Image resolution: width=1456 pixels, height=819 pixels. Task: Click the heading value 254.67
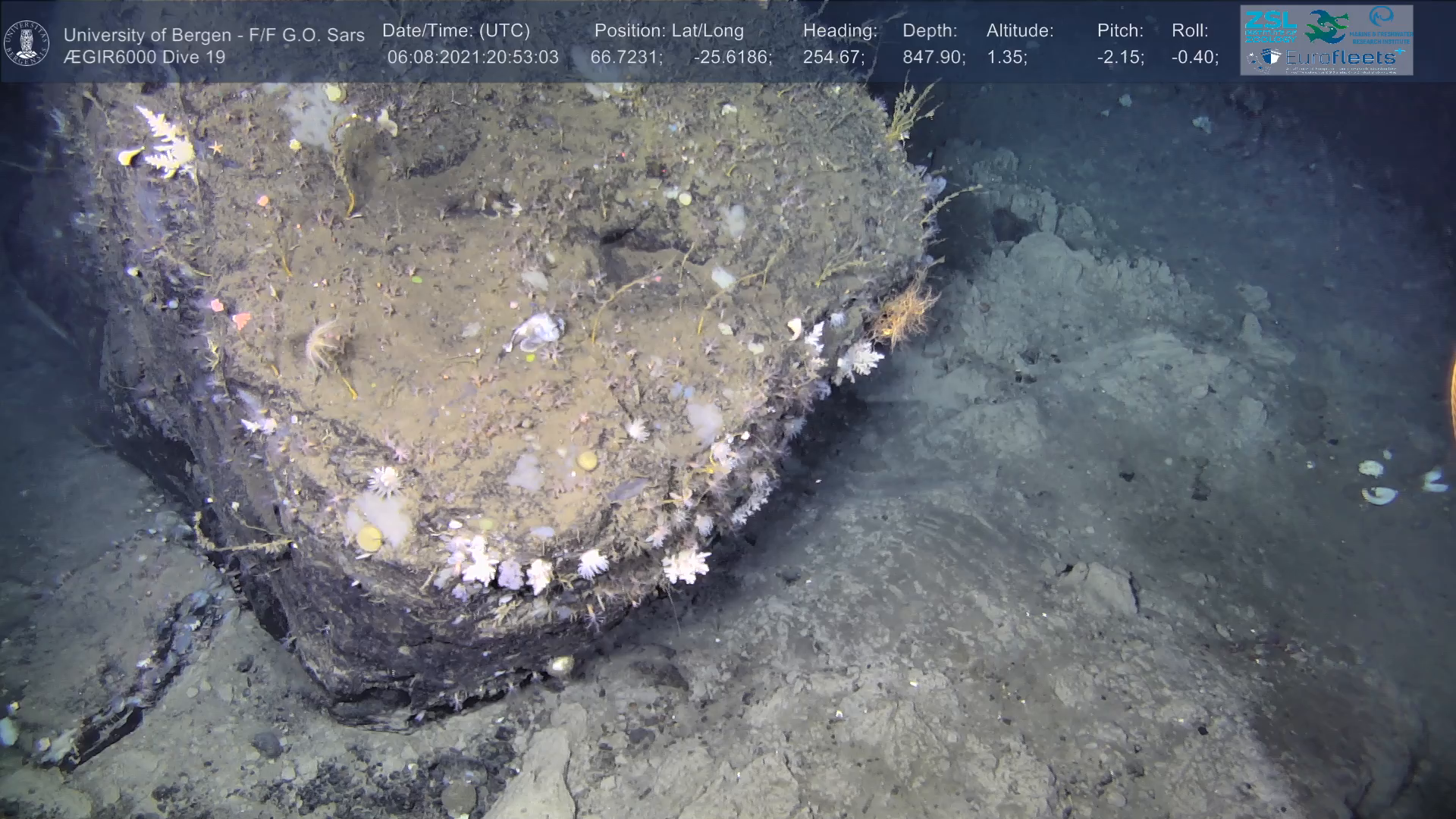tap(833, 58)
